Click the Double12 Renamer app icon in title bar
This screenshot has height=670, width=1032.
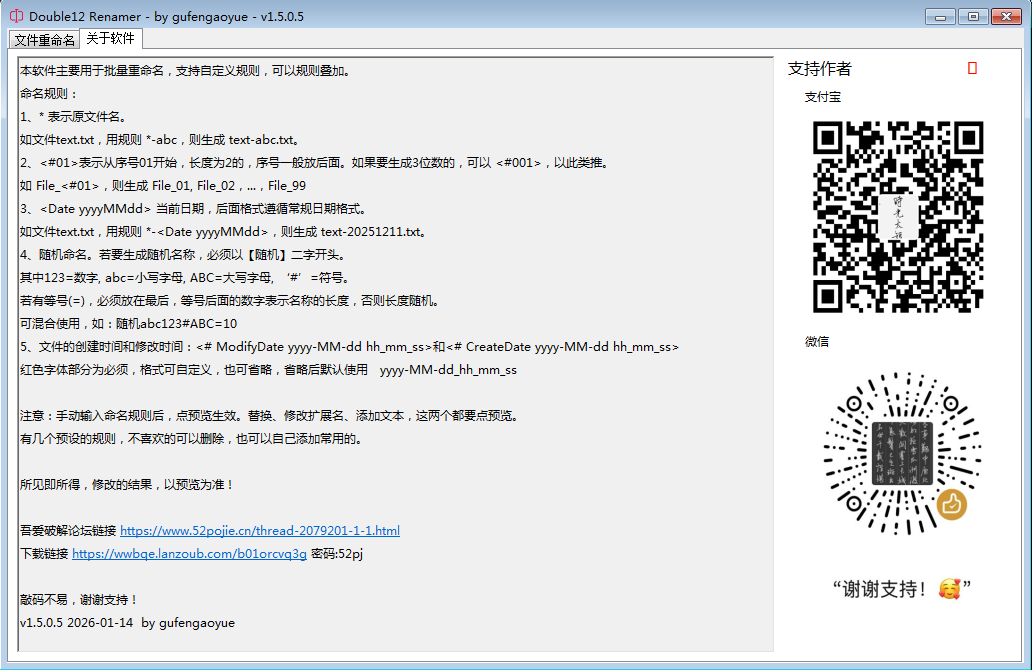point(15,16)
